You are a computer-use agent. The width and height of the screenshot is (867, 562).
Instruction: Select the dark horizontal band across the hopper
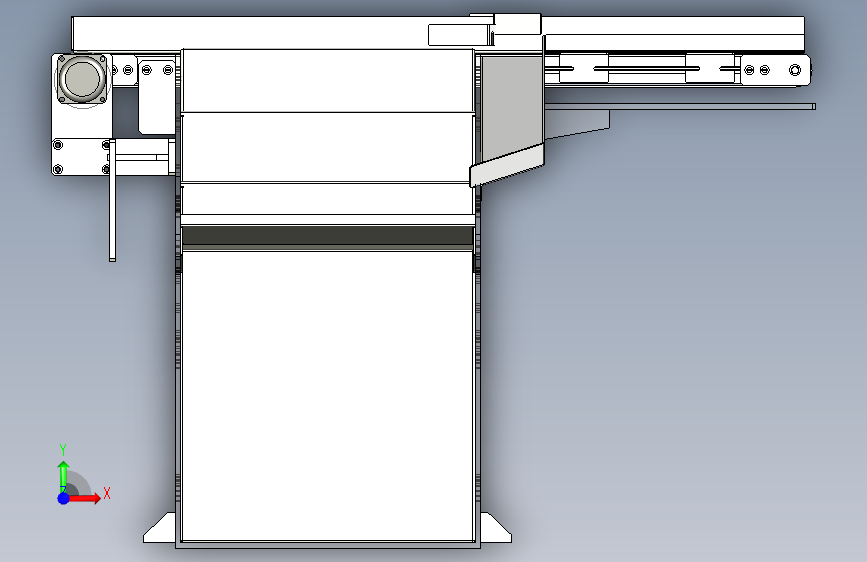[x=327, y=236]
